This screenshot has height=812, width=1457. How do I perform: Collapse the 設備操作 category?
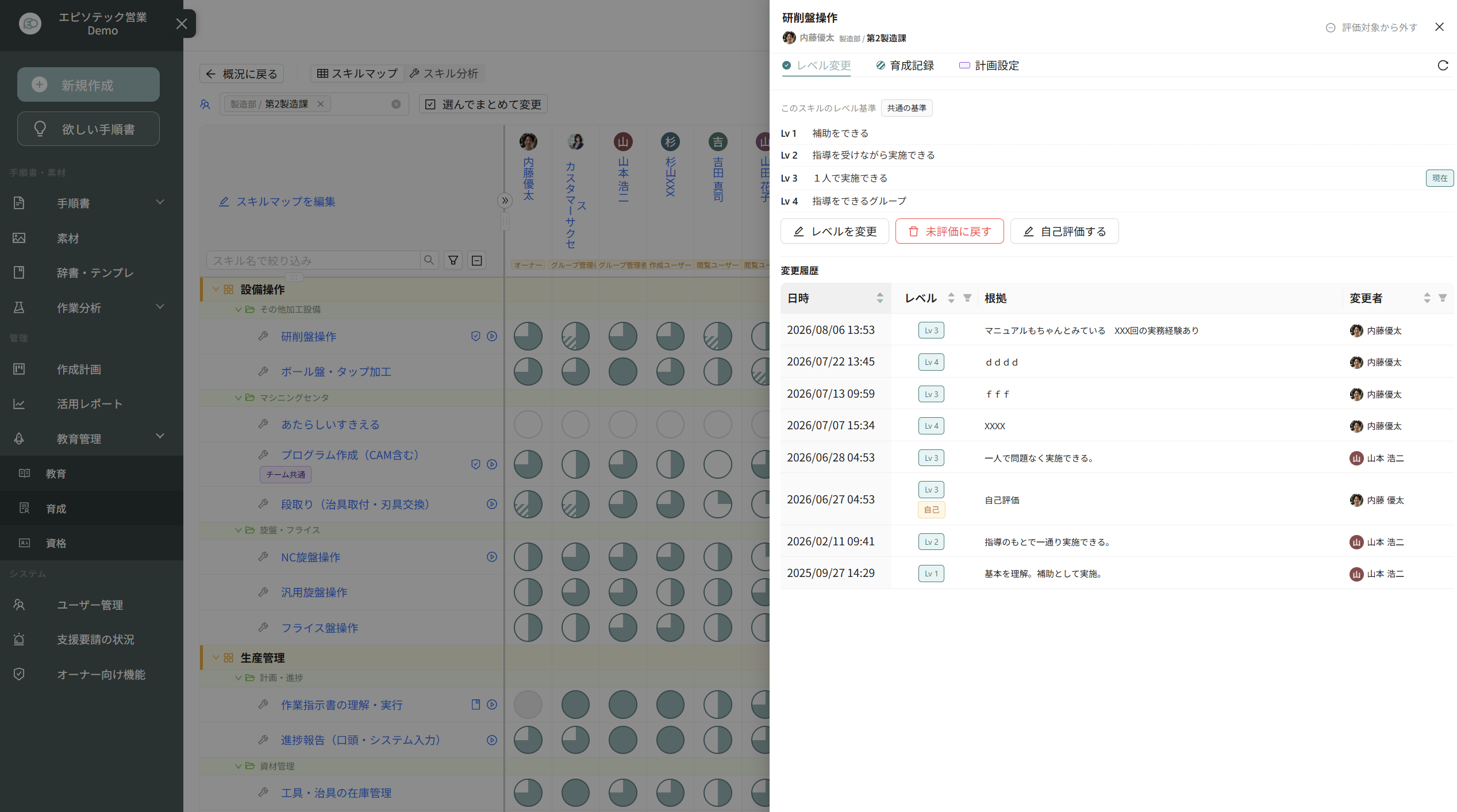216,289
